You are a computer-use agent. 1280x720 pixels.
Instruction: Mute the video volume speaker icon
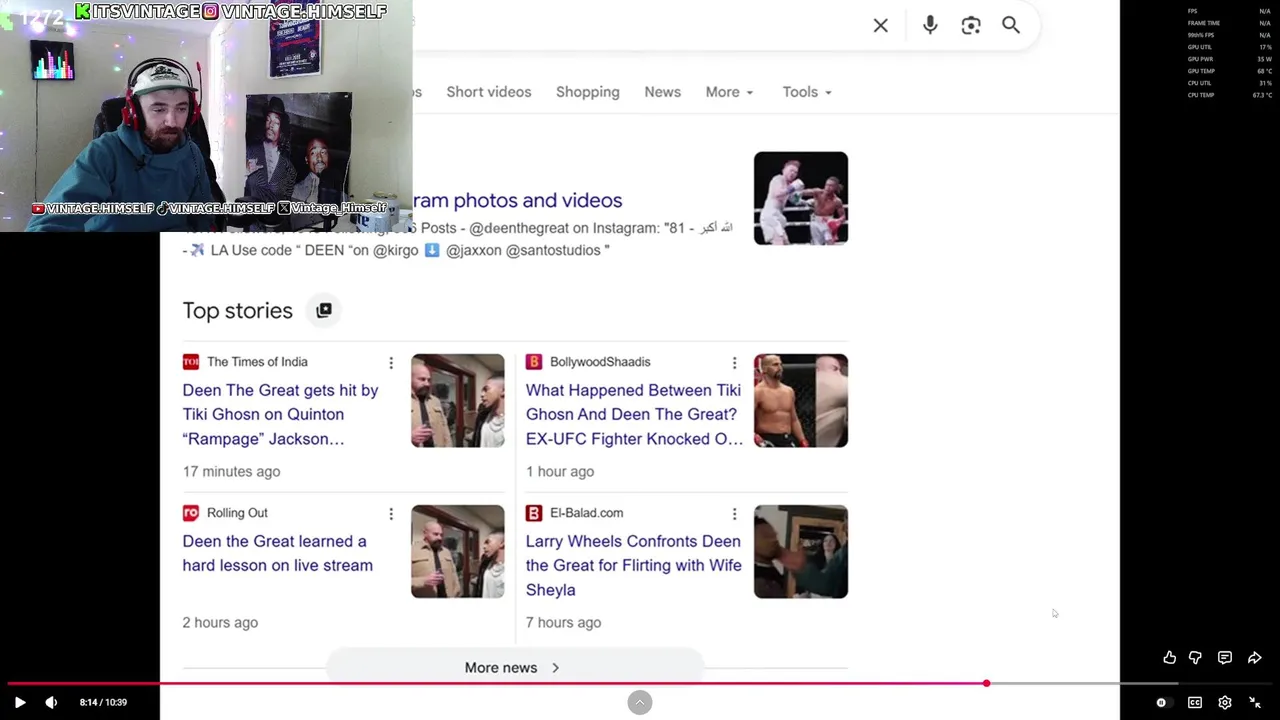(x=51, y=702)
